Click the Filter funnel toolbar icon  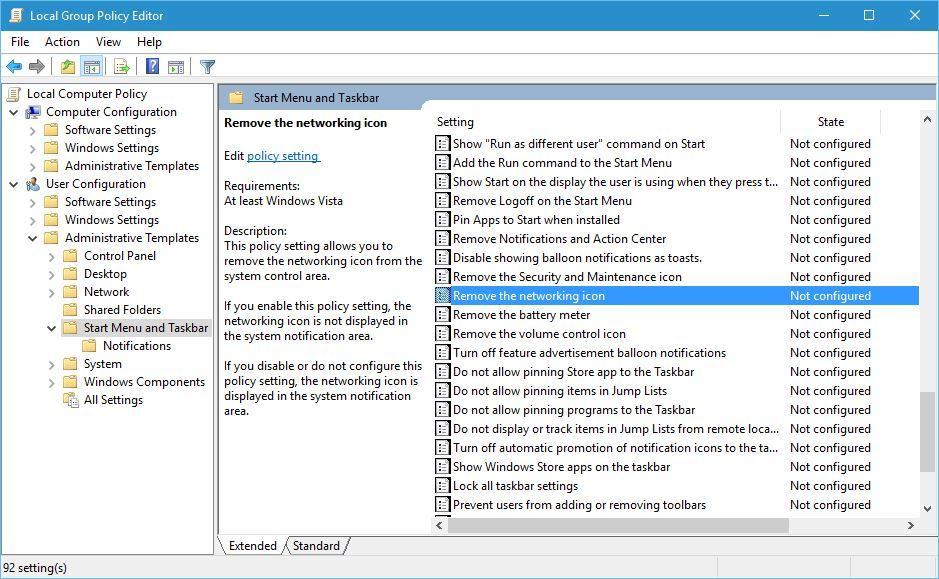pyautogui.click(x=207, y=66)
